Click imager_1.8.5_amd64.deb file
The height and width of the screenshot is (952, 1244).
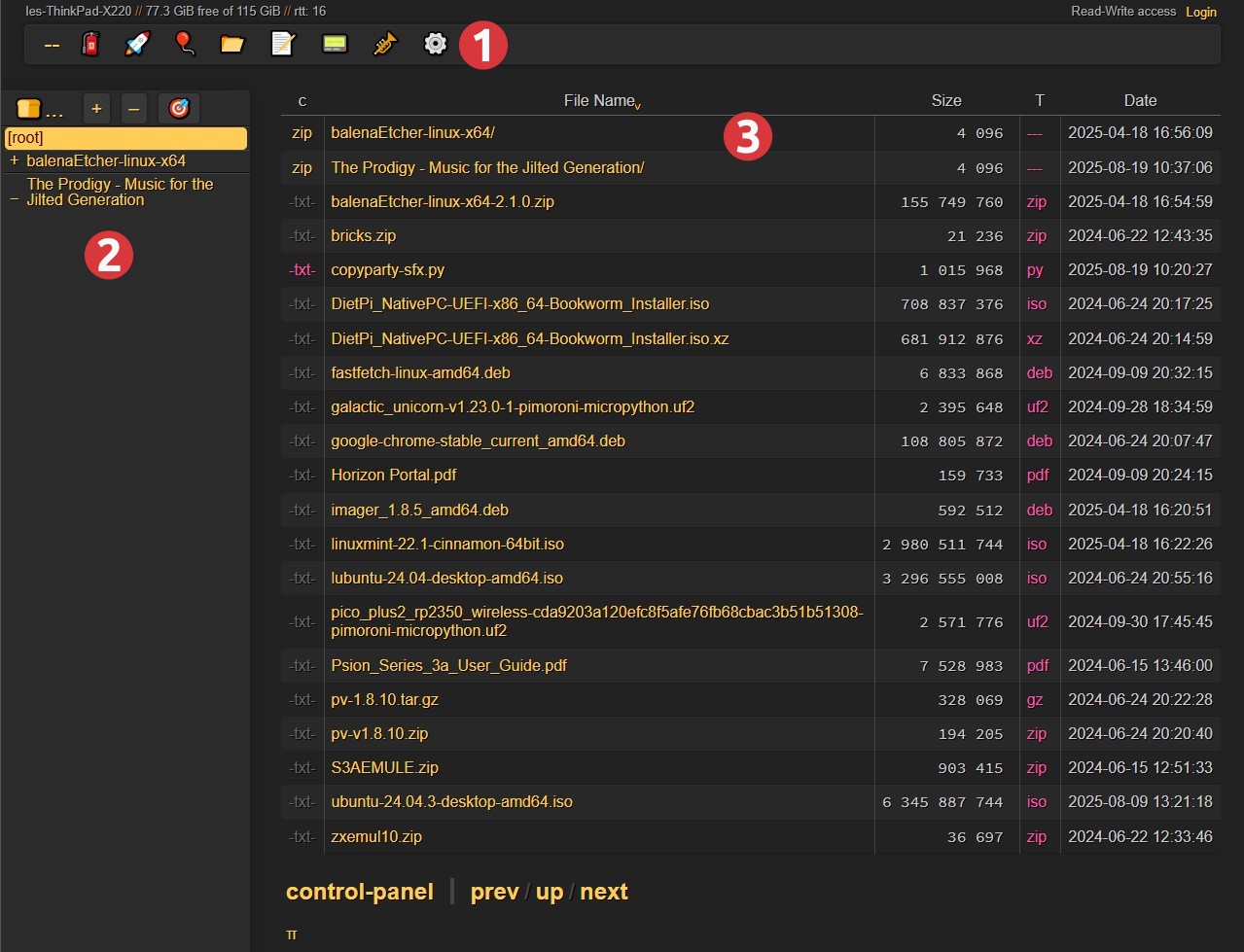pyautogui.click(x=419, y=510)
